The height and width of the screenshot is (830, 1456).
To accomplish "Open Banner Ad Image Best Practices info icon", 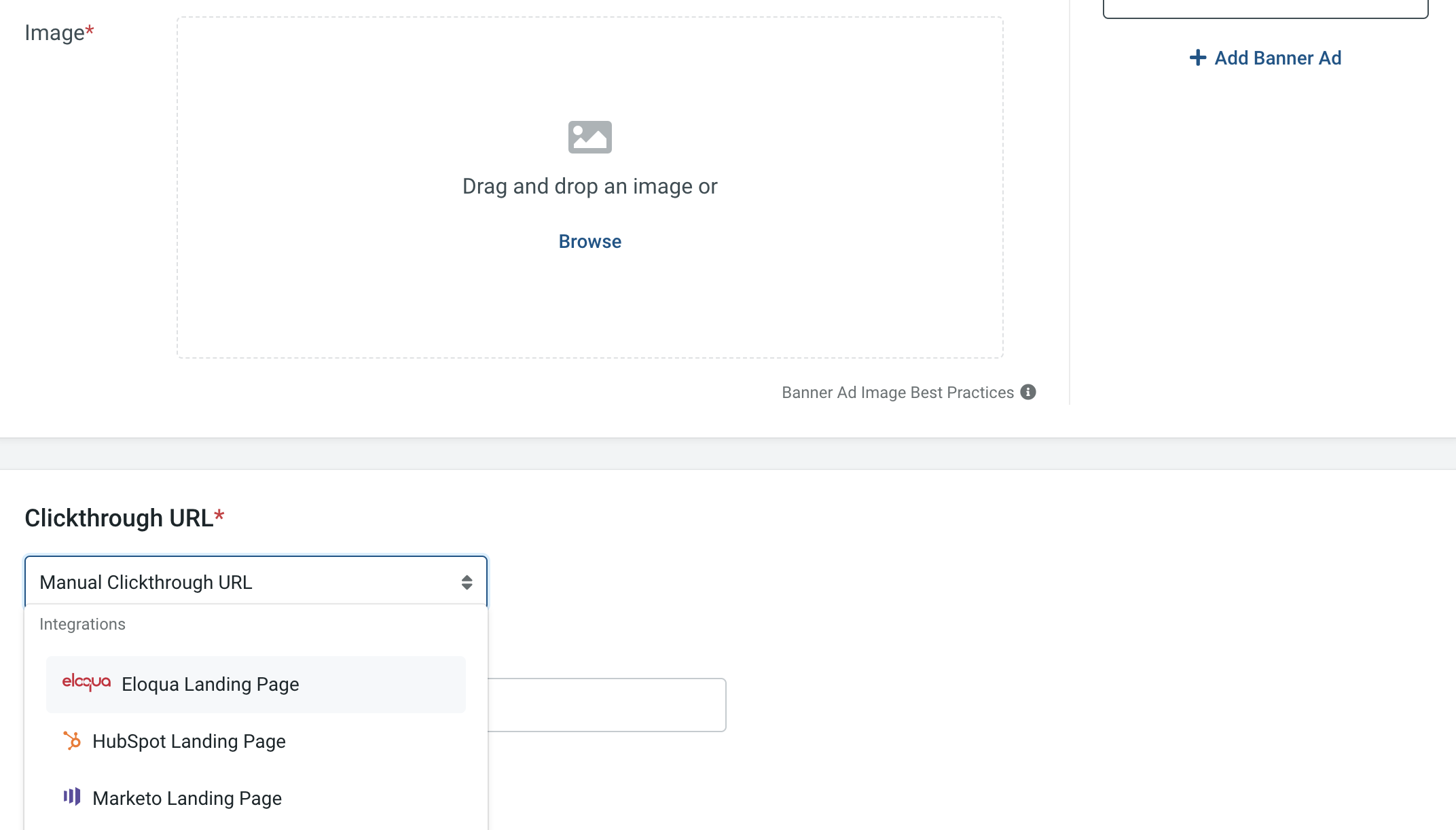I will 1028,392.
